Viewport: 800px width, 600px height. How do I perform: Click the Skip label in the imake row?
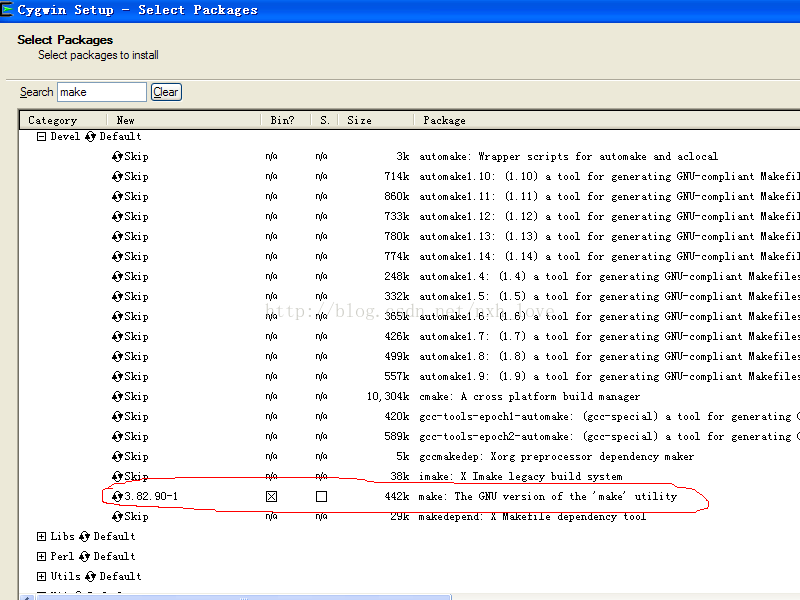click(x=136, y=477)
